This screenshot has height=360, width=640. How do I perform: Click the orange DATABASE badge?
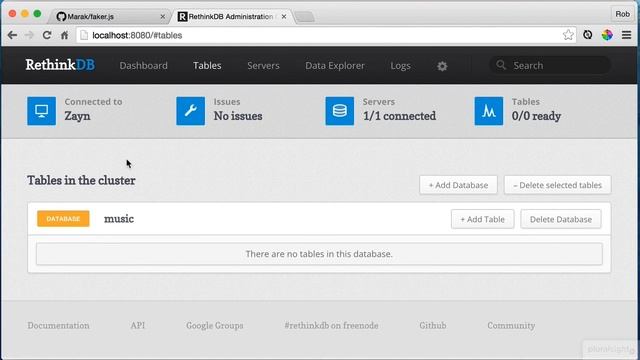63,219
